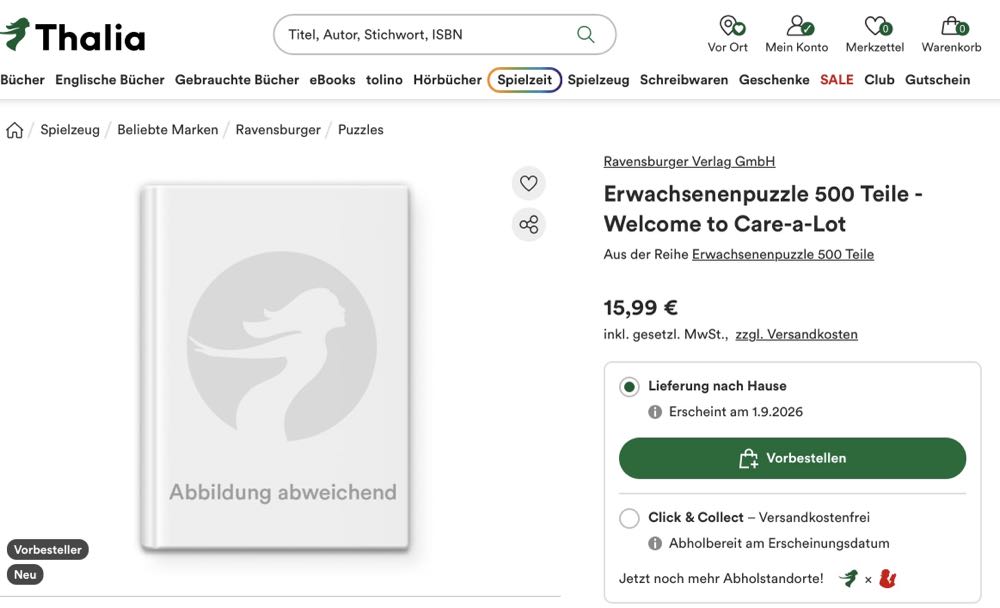Go to home via breadcrumb house icon

[15, 130]
